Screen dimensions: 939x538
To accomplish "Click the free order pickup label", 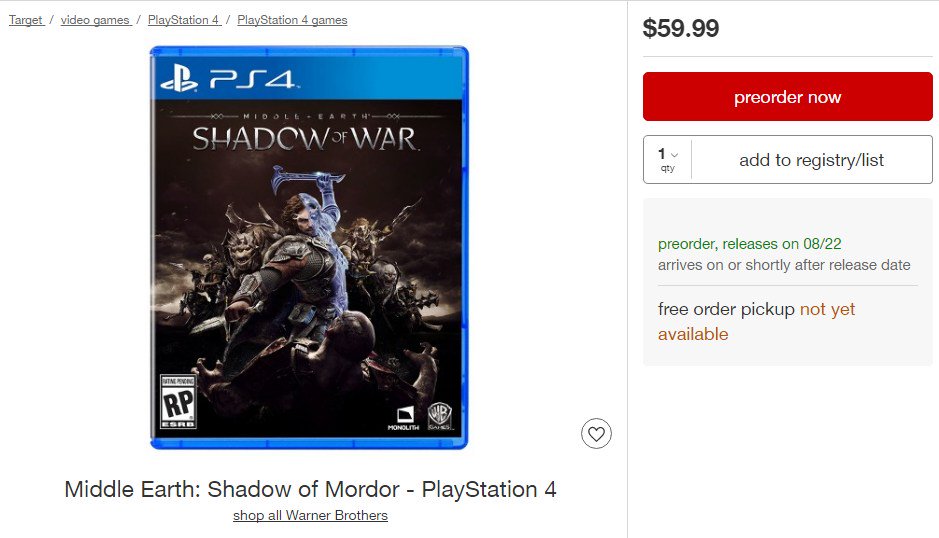I will [x=726, y=310].
